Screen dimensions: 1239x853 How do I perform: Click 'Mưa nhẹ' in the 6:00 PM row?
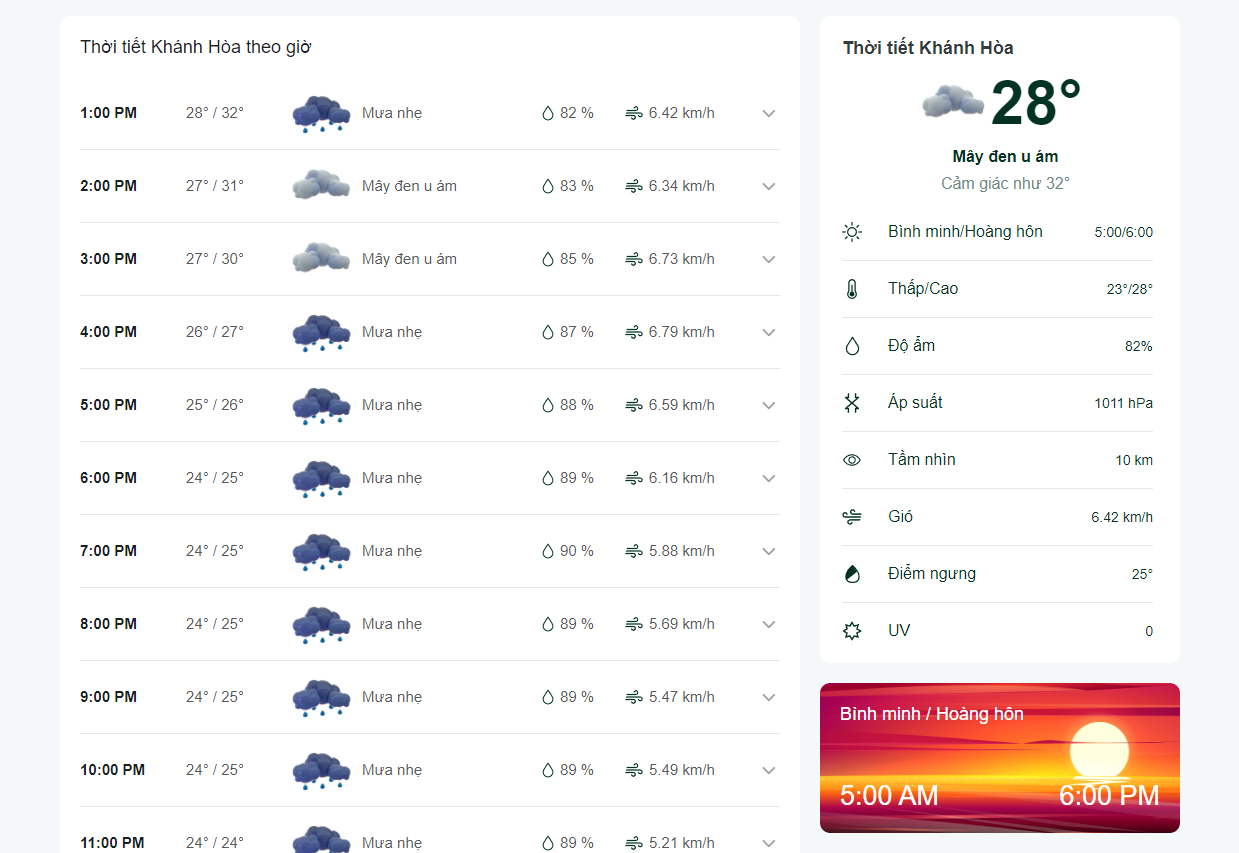[x=392, y=478]
